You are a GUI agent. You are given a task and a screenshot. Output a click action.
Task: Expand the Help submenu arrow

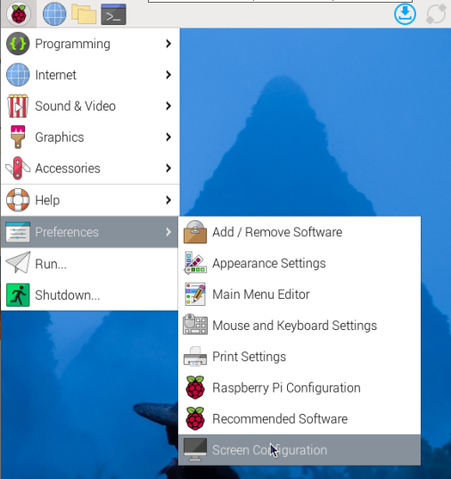[168, 200]
